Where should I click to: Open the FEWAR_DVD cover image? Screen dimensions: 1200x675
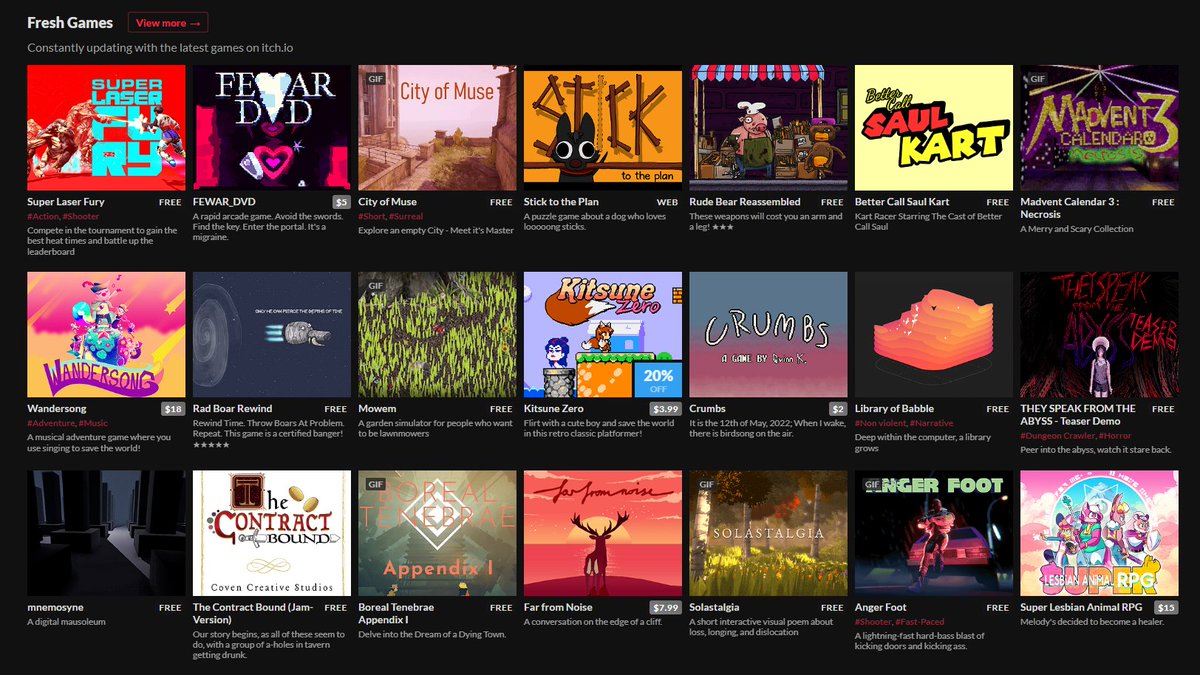(272, 128)
